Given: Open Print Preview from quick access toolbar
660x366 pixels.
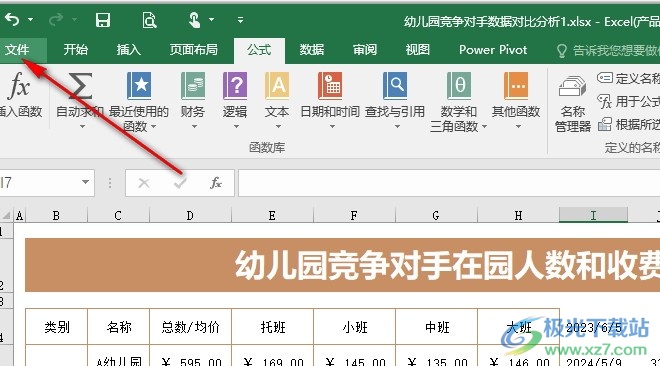Looking at the screenshot, I should pyautogui.click(x=149, y=20).
